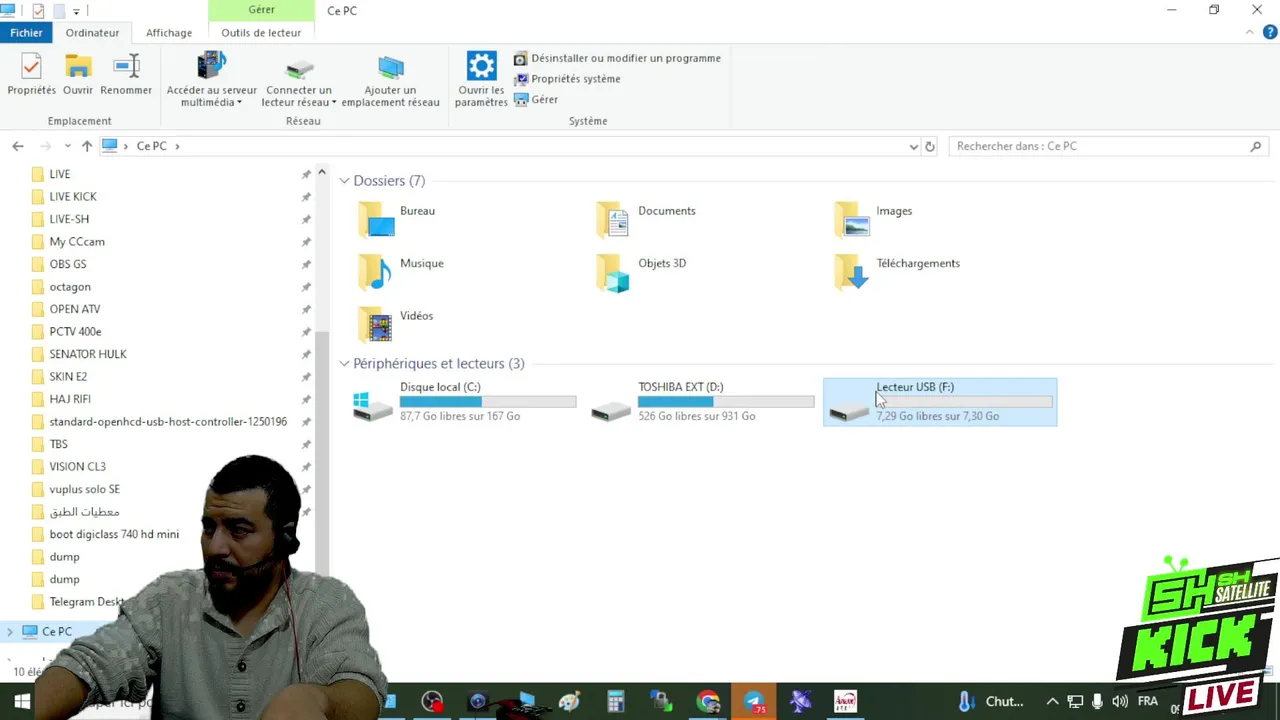1280x720 pixels.
Task: Select the Vidéos folder
Action: pyautogui.click(x=396, y=324)
